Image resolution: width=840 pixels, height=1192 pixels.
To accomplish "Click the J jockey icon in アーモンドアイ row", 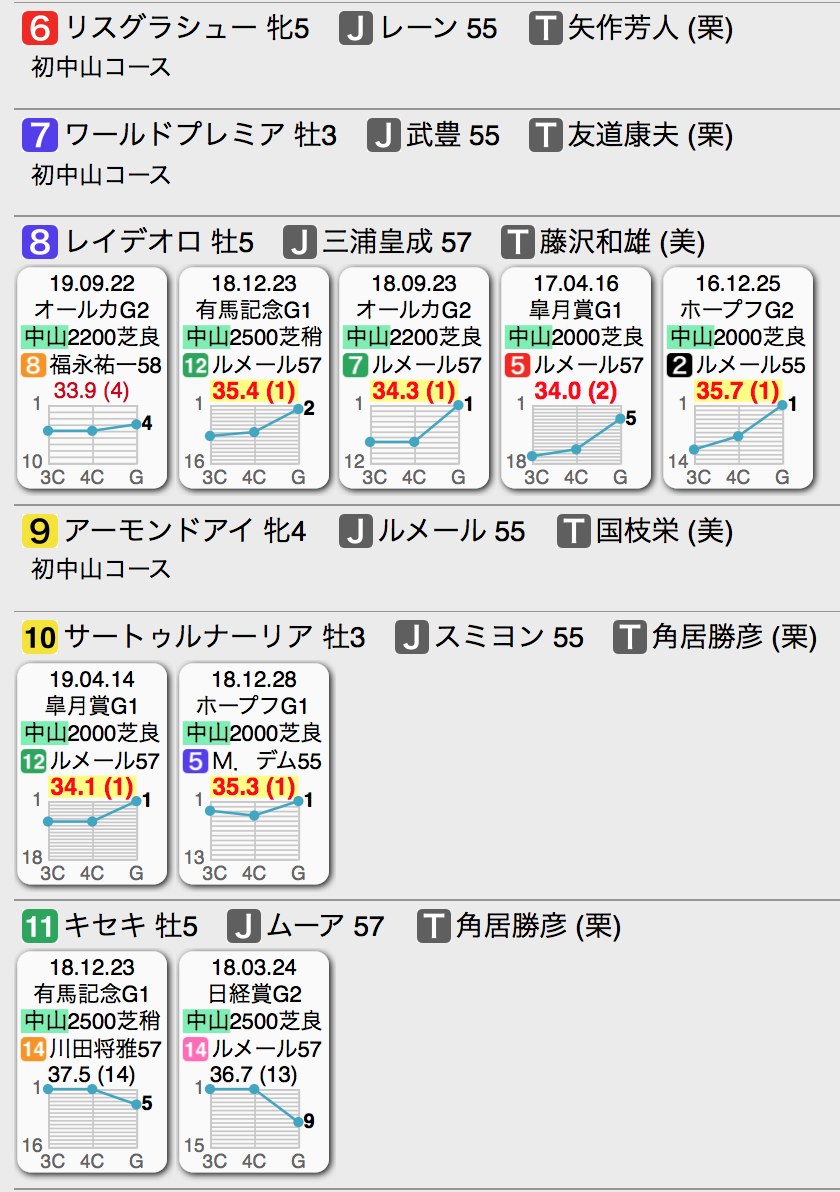I will [x=356, y=531].
